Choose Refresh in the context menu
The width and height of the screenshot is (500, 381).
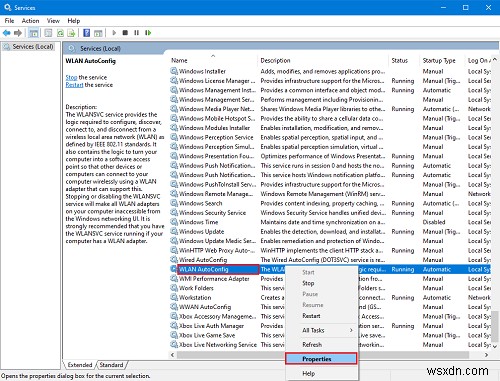point(312,345)
